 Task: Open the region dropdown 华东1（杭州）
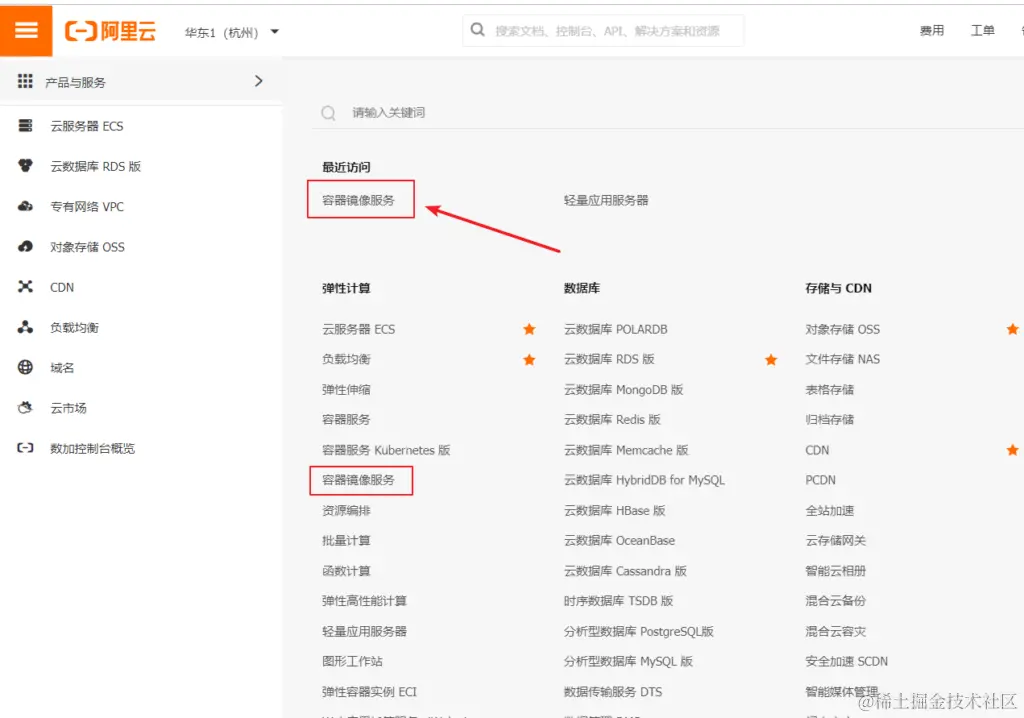(232, 32)
